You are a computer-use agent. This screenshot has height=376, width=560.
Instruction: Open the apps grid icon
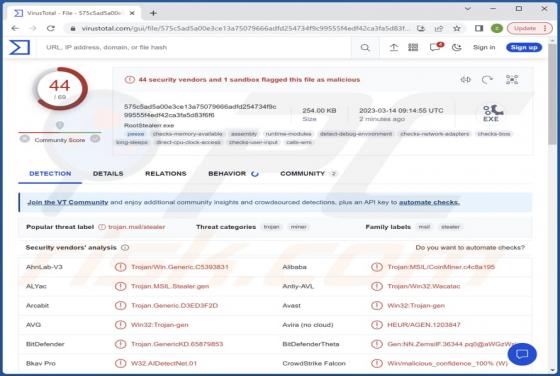[413, 47]
